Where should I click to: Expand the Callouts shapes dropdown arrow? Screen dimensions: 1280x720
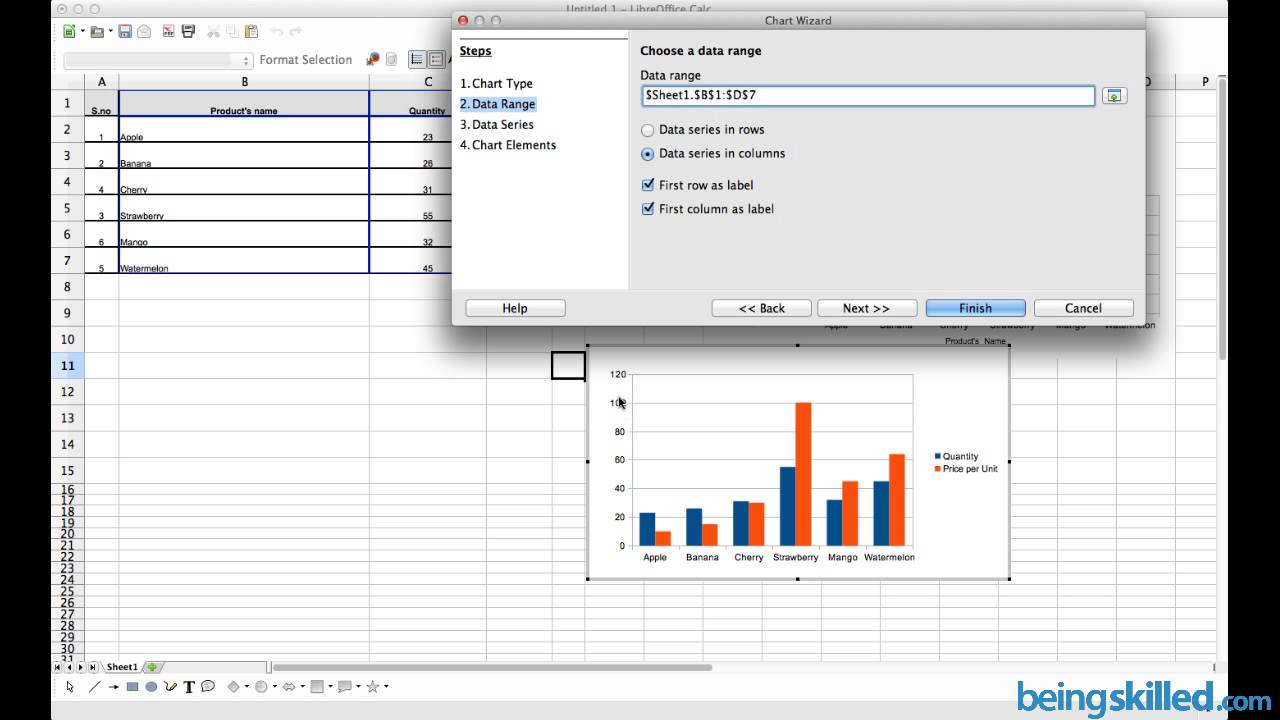pyautogui.click(x=358, y=686)
